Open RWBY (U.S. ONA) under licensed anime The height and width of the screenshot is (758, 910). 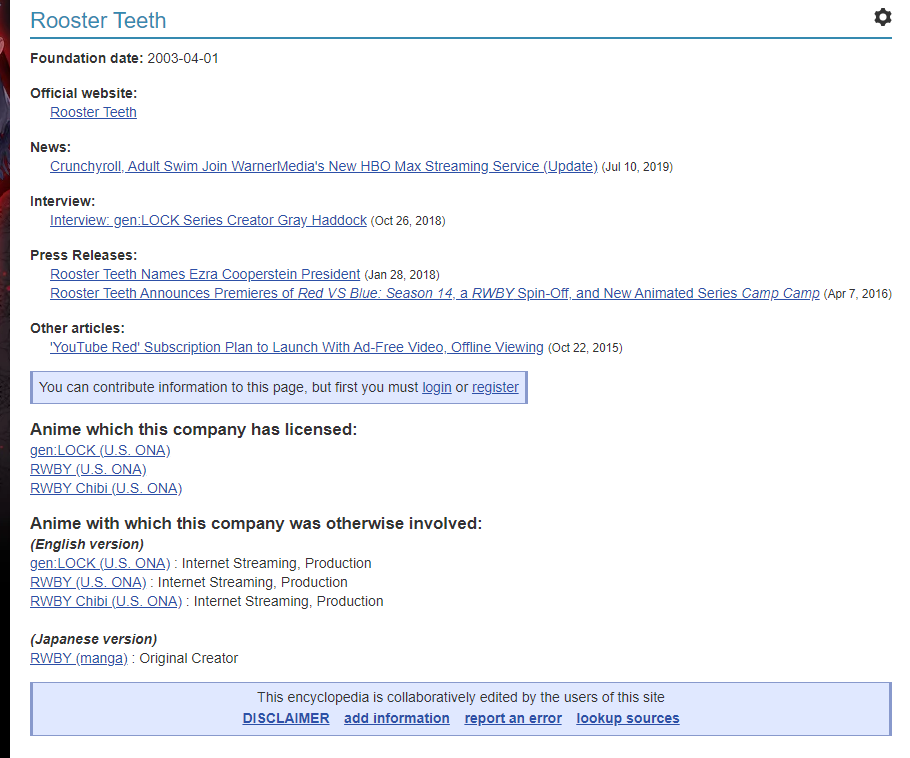[x=88, y=470]
